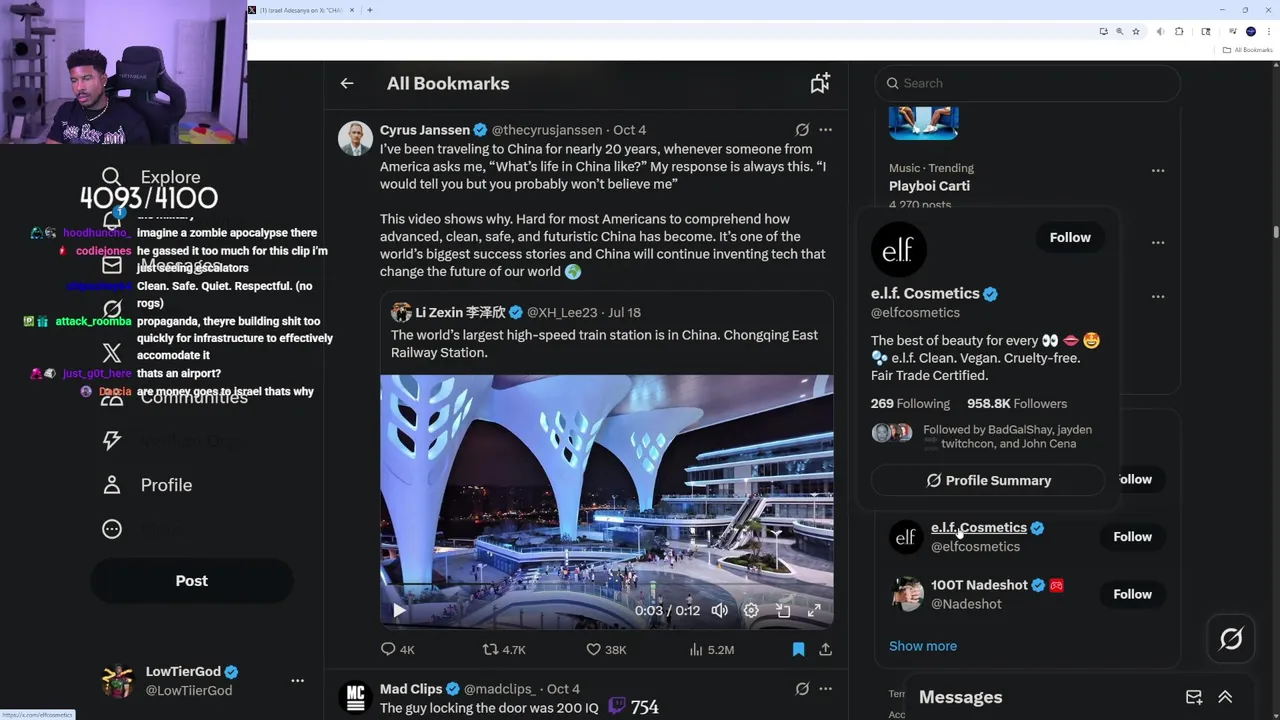Viewport: 1280px width, 720px height.
Task: Remove the bookmark from Cyrus Janssen's post
Action: coord(798,649)
